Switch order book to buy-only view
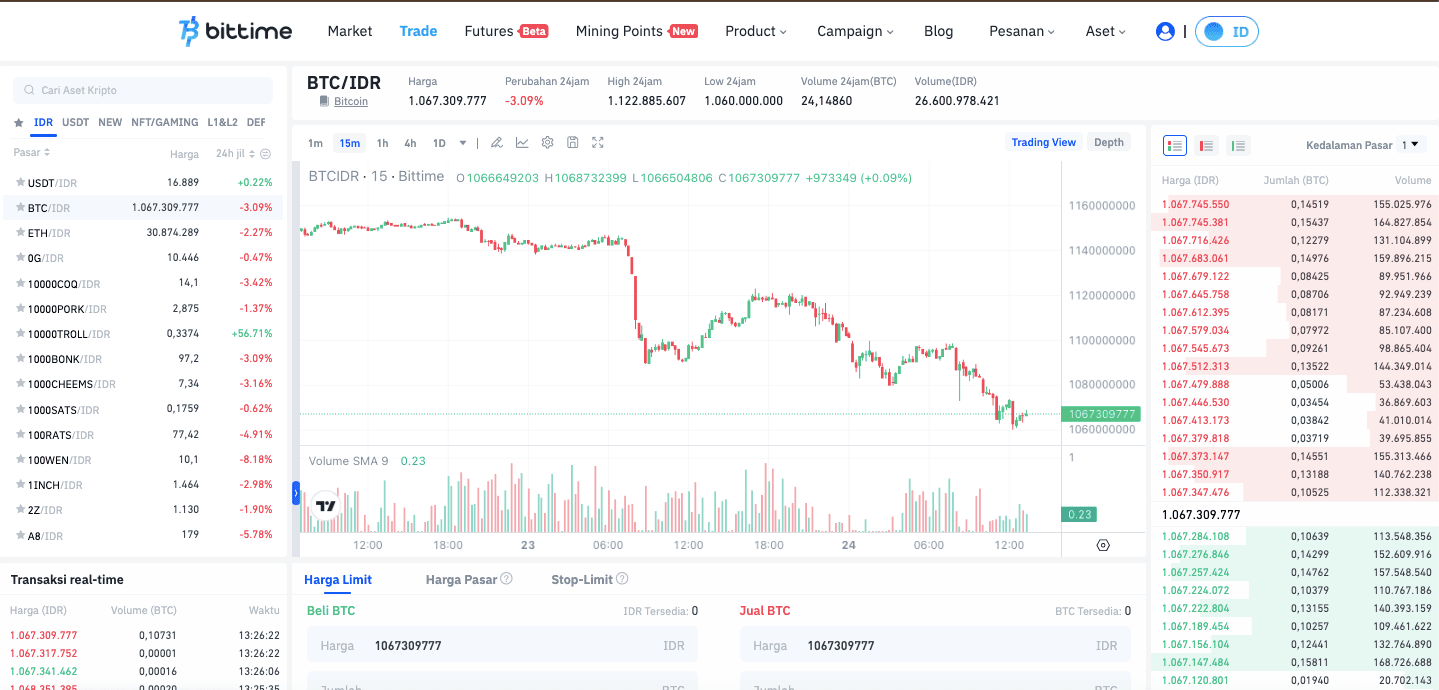The width and height of the screenshot is (1439, 690). 1238,145
